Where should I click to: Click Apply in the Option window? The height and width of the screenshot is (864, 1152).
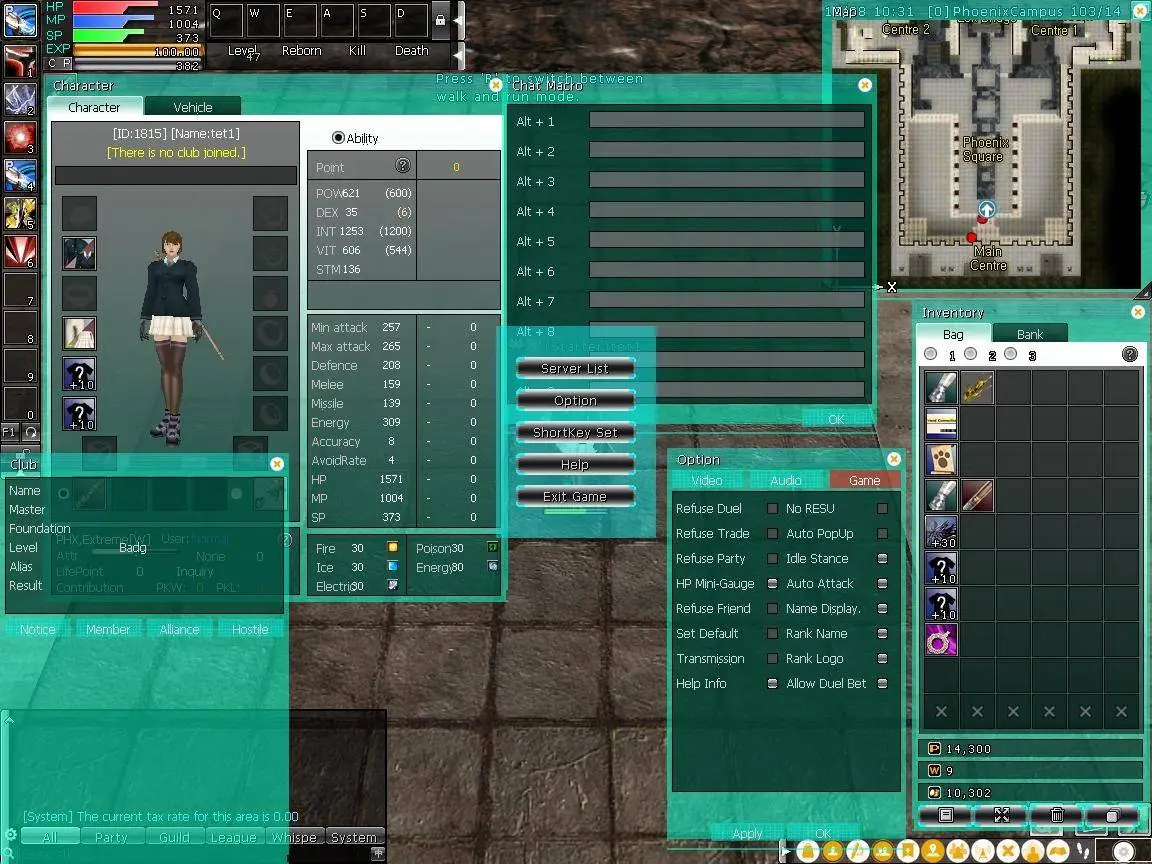(747, 833)
